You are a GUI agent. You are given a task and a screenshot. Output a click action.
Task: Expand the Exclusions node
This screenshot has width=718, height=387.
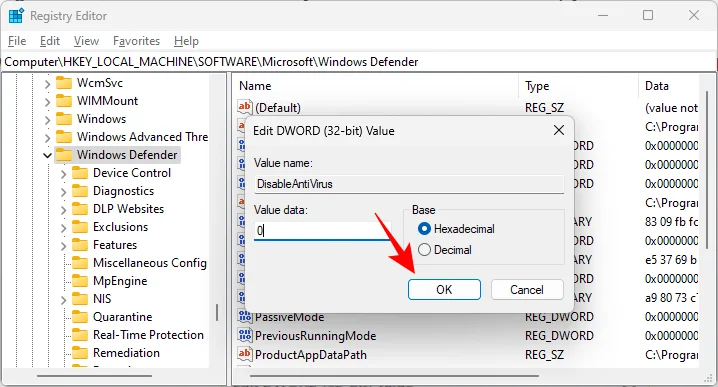[x=63, y=227]
